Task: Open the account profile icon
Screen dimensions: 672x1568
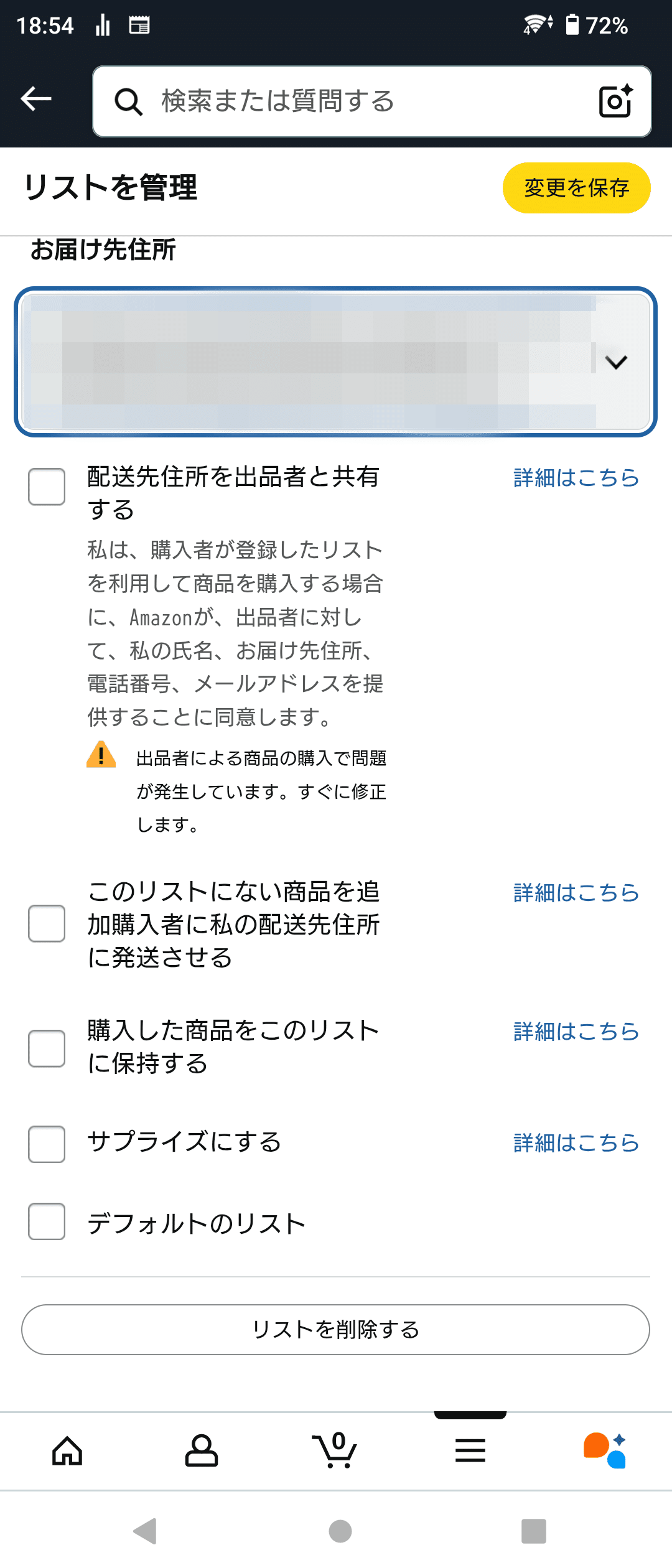Action: click(202, 1453)
